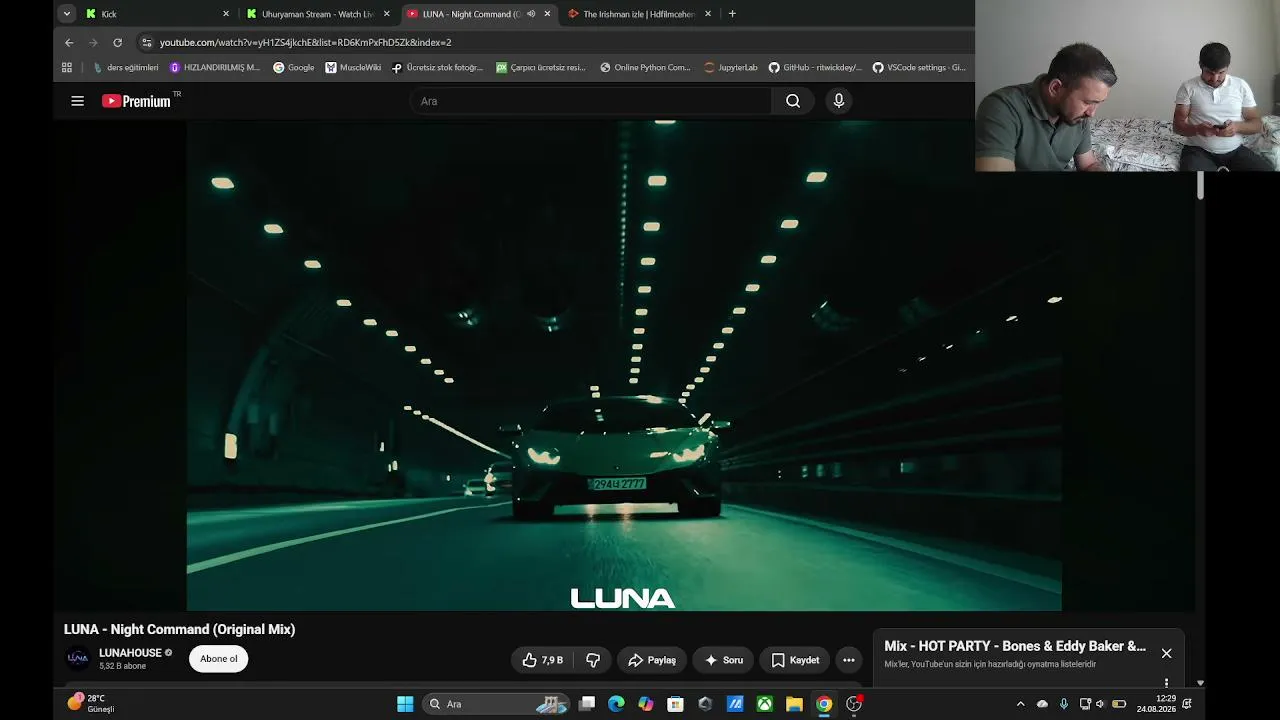1280x720 pixels.
Task: Open Mix playlist panel options menu
Action: pos(1166,683)
